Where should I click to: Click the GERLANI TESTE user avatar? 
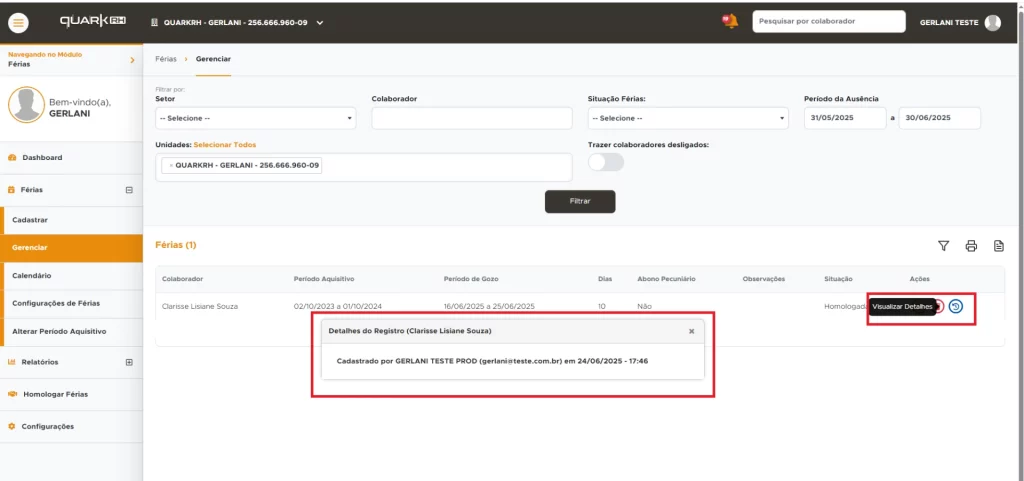tap(992, 22)
